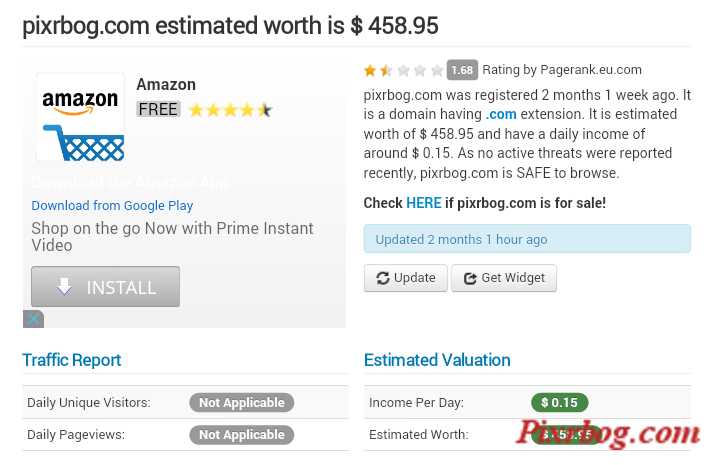Click the share icon on Get Widget
The width and height of the screenshot is (720, 465).
[x=470, y=278]
